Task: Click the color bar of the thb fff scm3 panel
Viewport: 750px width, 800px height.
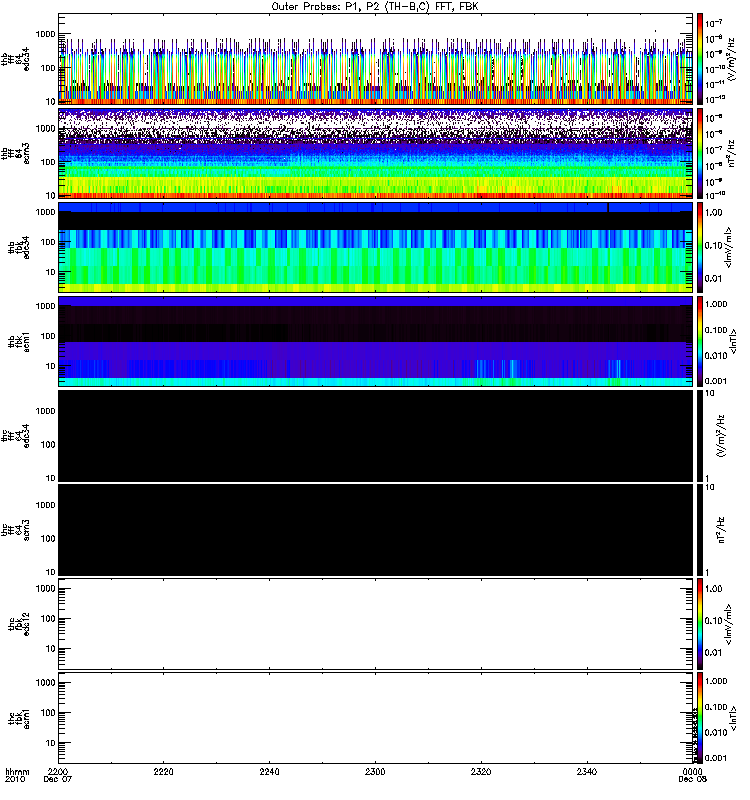Action: point(700,153)
